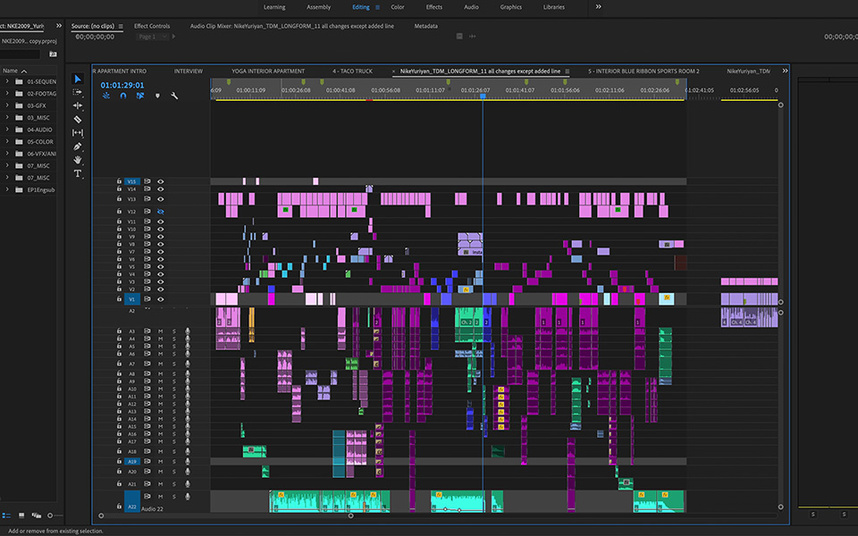Expand the 04-AUDIO bin
The image size is (858, 536).
click(x=8, y=129)
